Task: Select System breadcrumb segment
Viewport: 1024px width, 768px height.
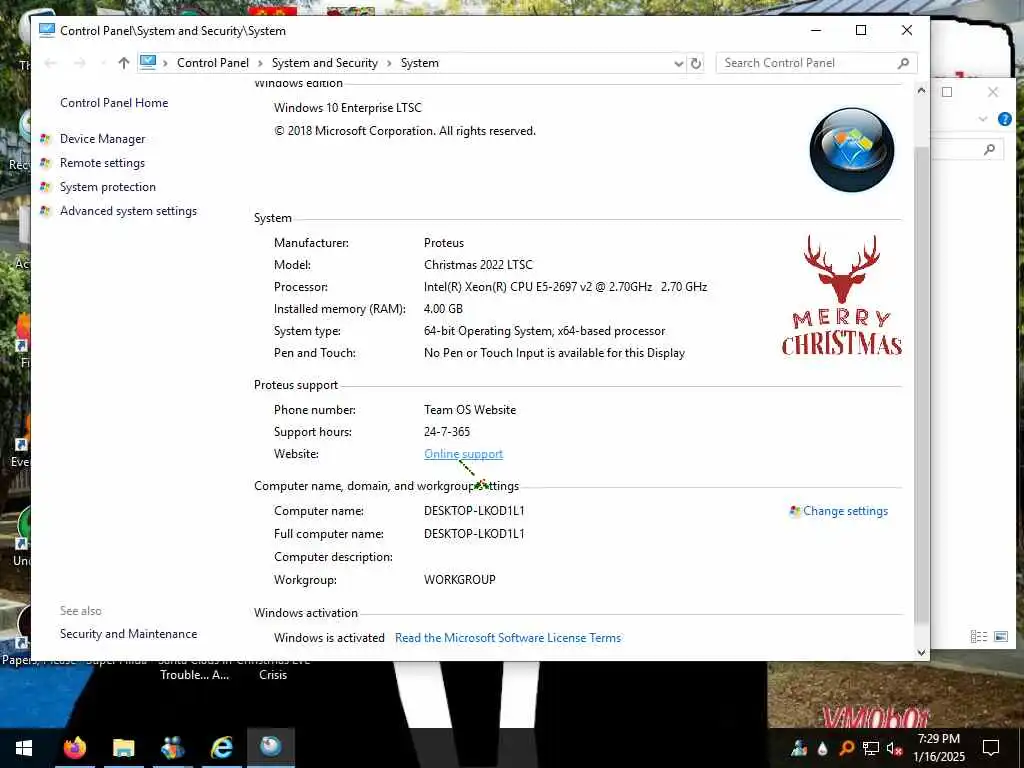Action: (420, 63)
